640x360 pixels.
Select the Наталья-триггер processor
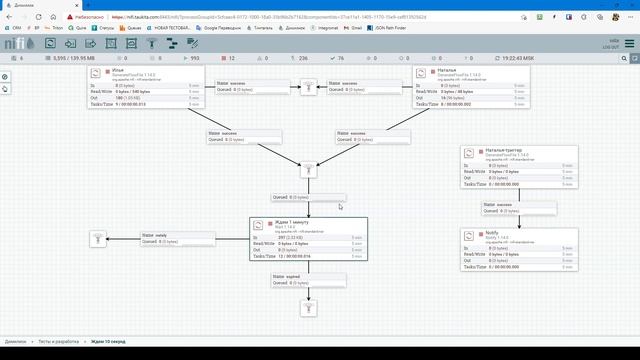coord(519,167)
